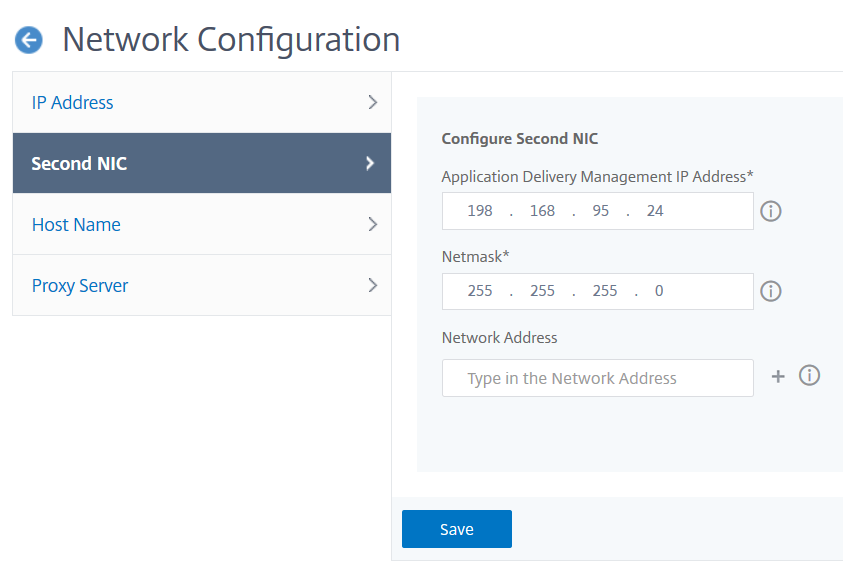This screenshot has height=561, width=843.
Task: Click the Network Address label
Action: [x=499, y=338]
